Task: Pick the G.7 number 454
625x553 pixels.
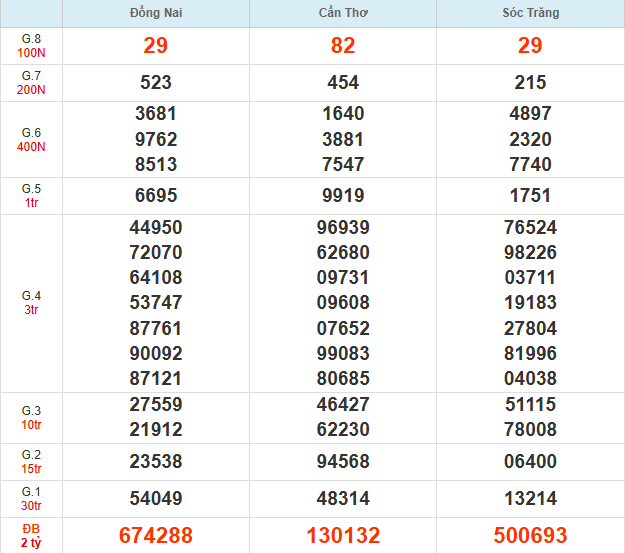Action: pyautogui.click(x=343, y=83)
